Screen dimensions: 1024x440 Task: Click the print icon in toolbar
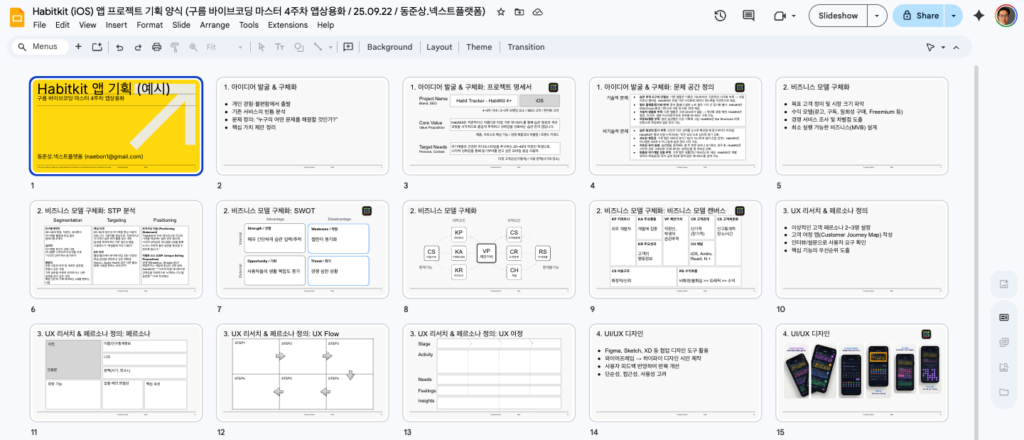pos(157,47)
